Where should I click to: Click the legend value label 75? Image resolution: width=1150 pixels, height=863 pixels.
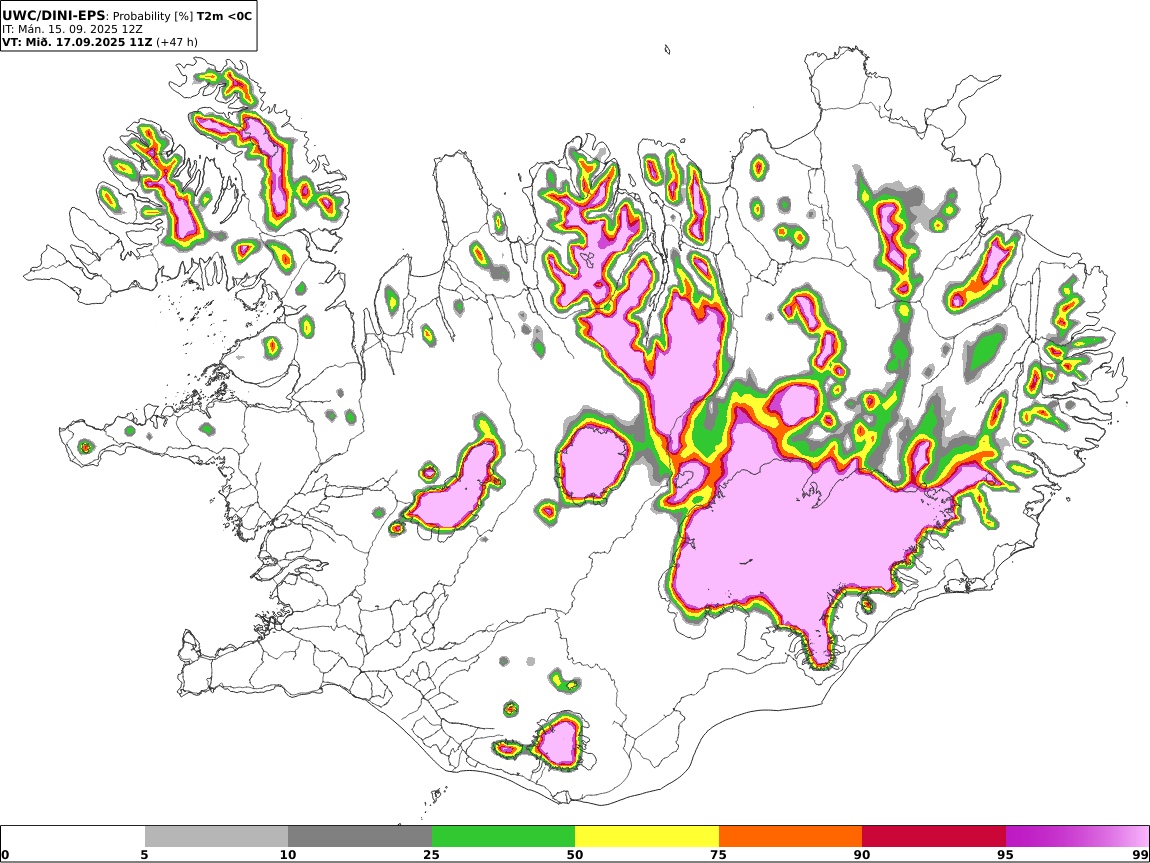718,855
